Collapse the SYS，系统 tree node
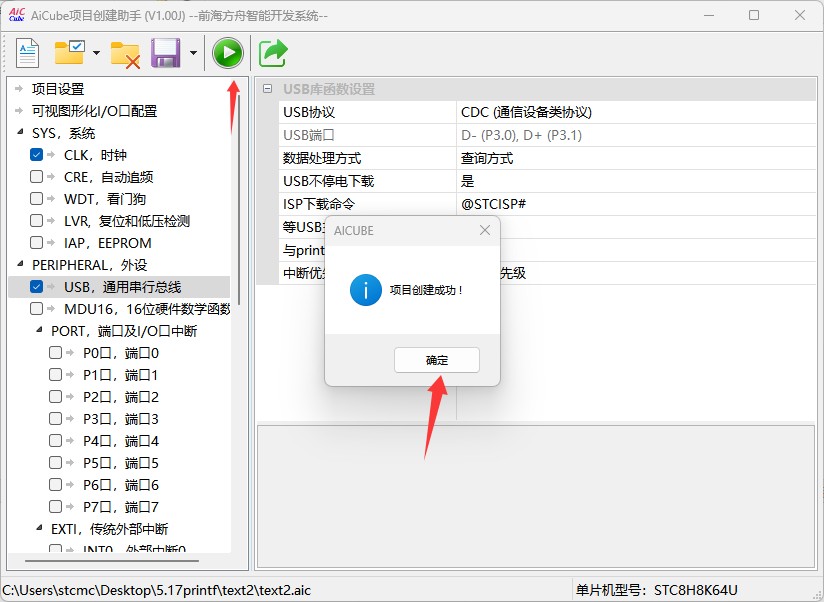Image resolution: width=824 pixels, height=602 pixels. (20, 132)
